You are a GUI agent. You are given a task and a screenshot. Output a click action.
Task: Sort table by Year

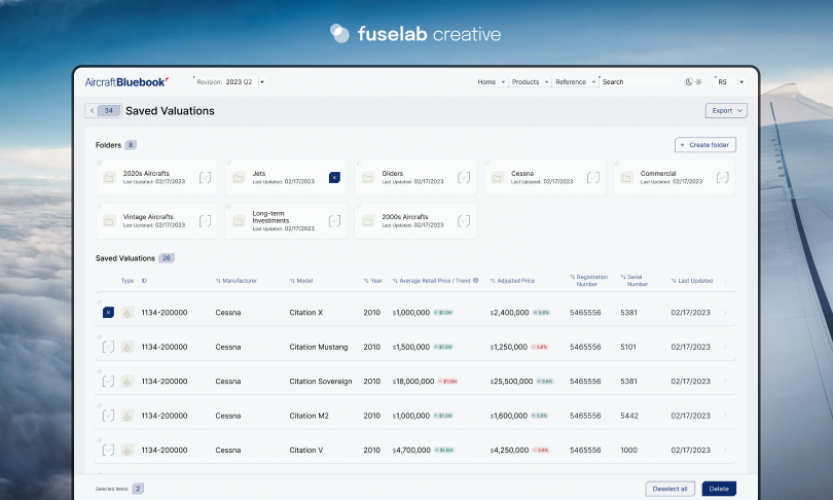373,281
